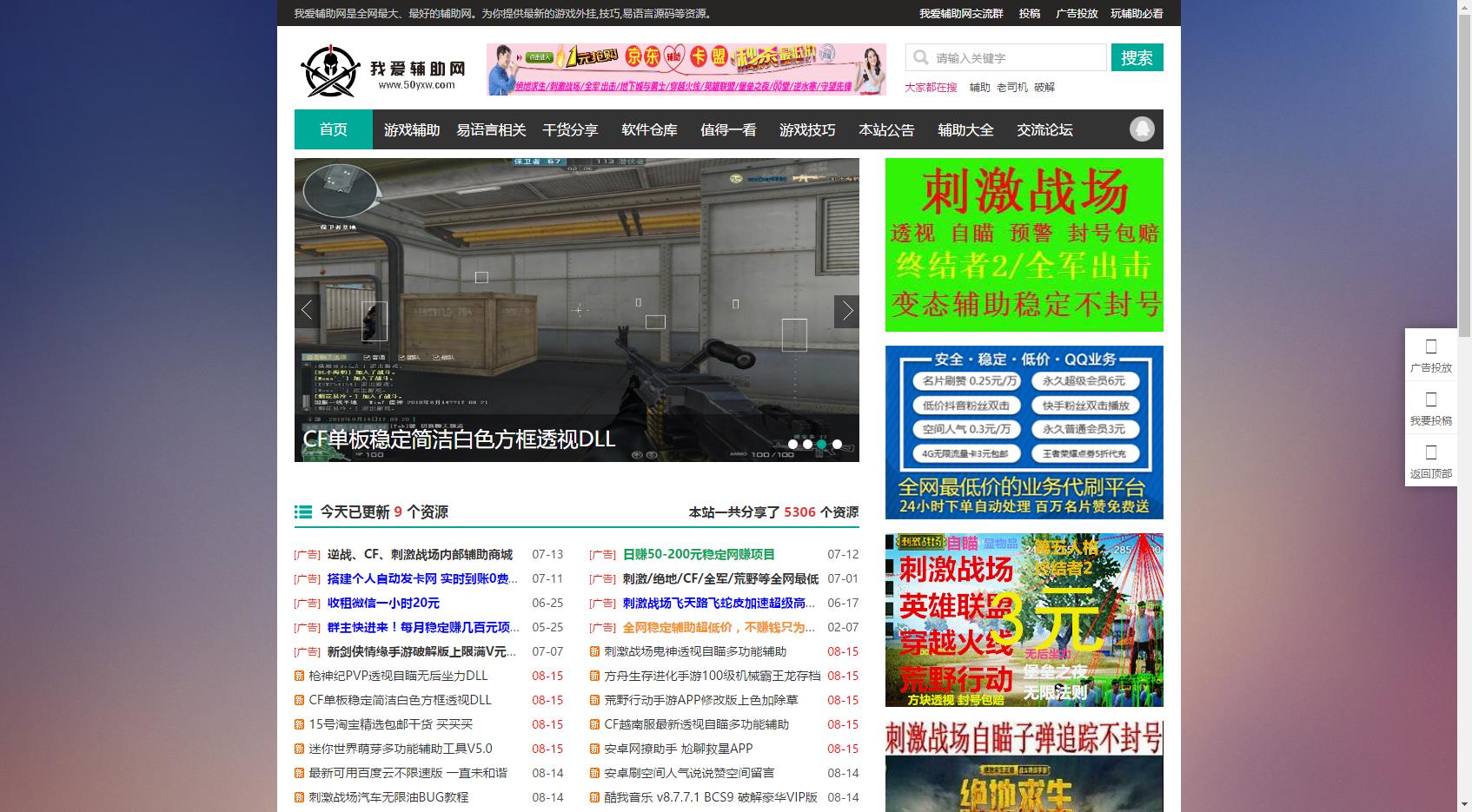
Task: Open the 值得一看 navigation menu
Action: pos(728,129)
